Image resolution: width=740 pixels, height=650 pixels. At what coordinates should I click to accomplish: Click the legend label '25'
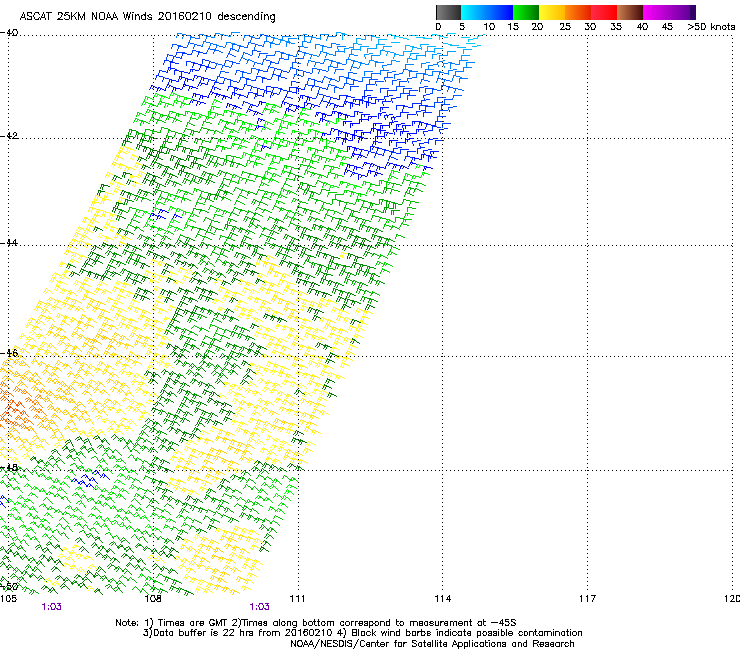[x=565, y=27]
